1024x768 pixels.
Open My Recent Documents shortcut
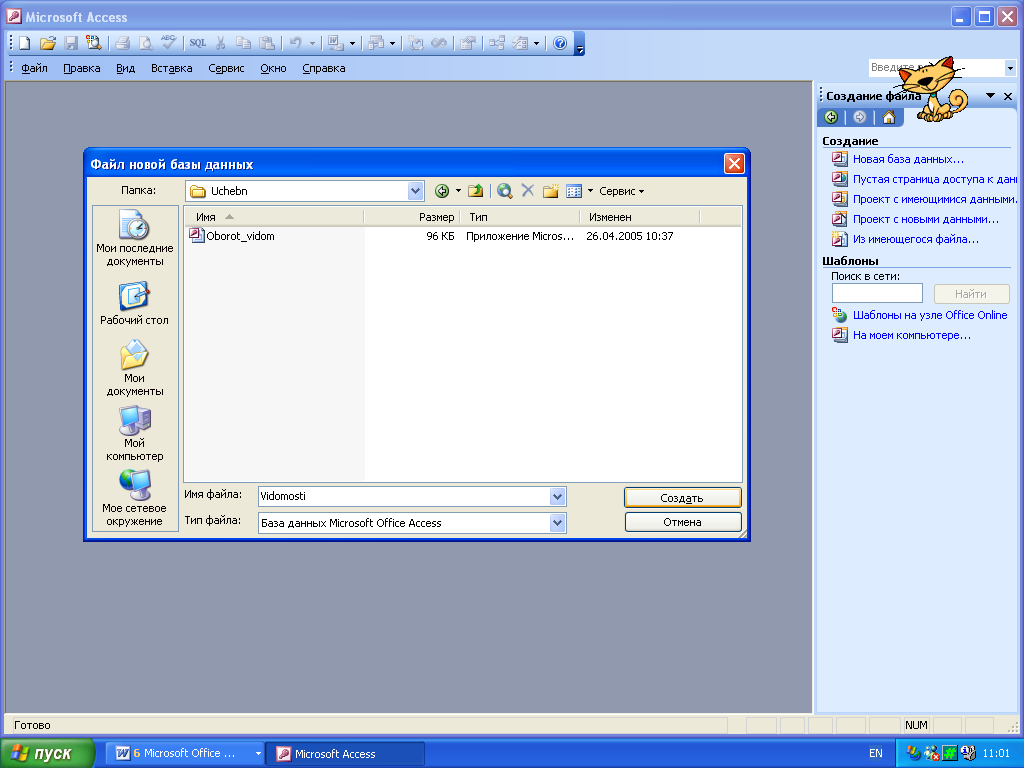(x=135, y=238)
